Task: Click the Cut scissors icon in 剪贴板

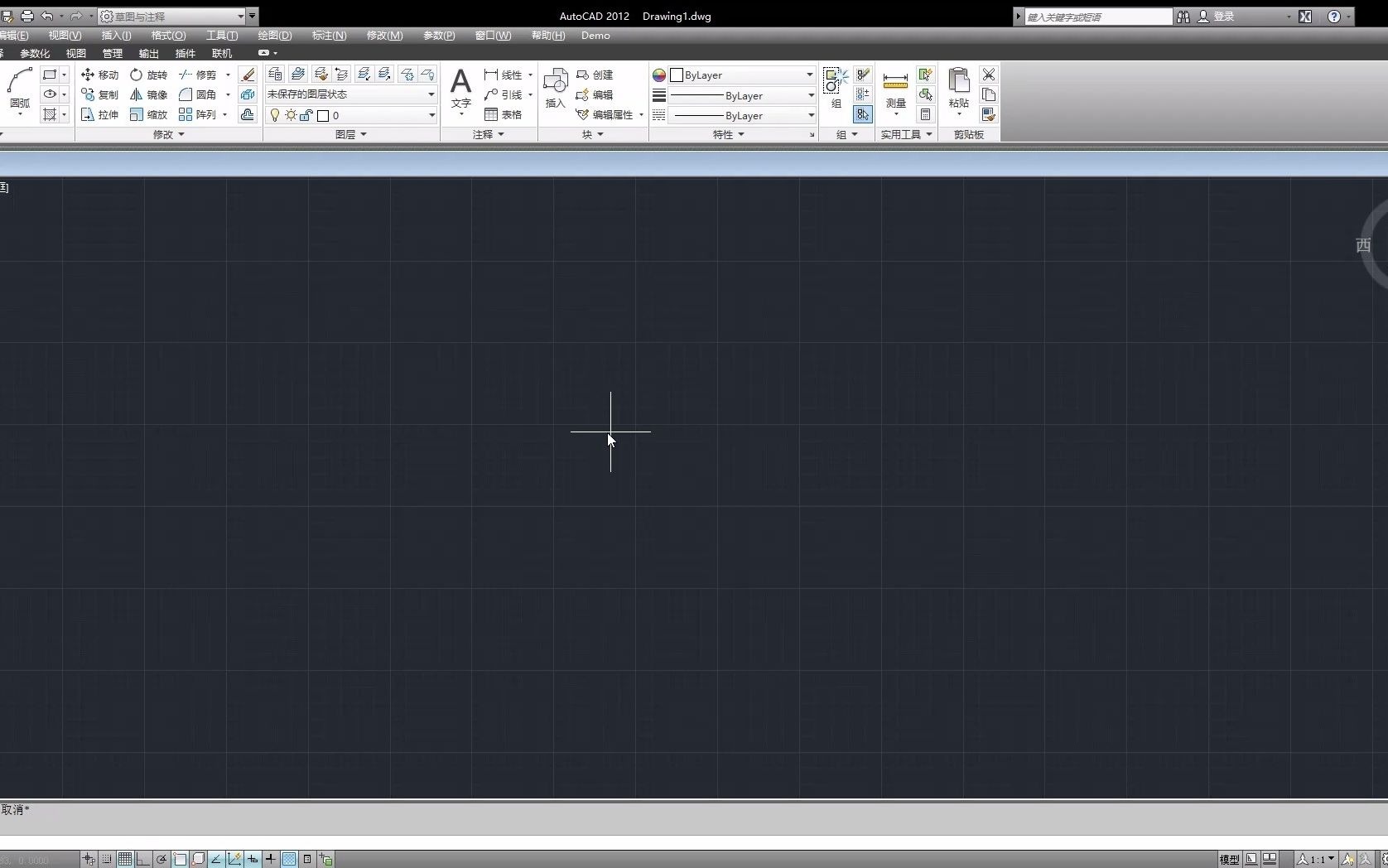Action: point(988,75)
